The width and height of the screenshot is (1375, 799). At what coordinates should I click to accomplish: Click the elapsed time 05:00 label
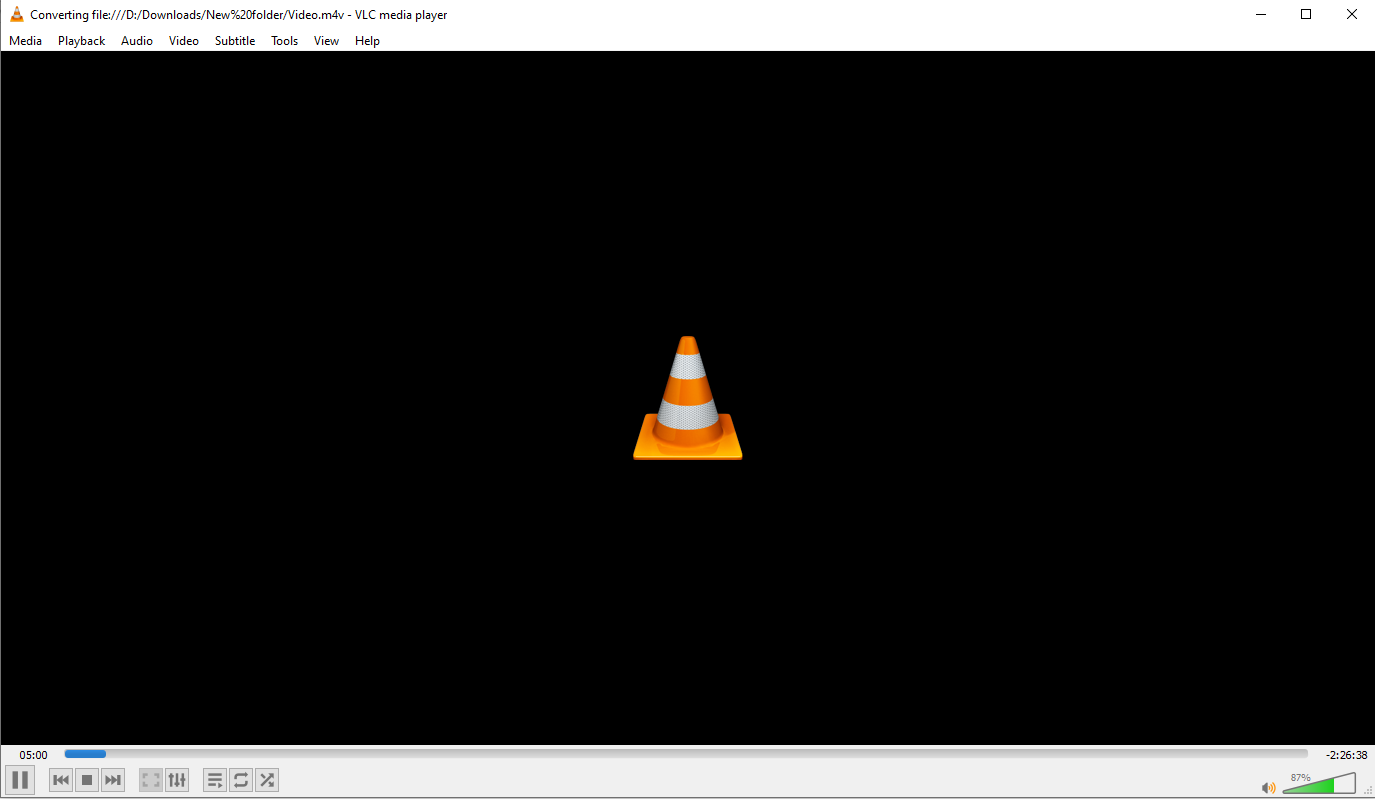[x=34, y=755]
